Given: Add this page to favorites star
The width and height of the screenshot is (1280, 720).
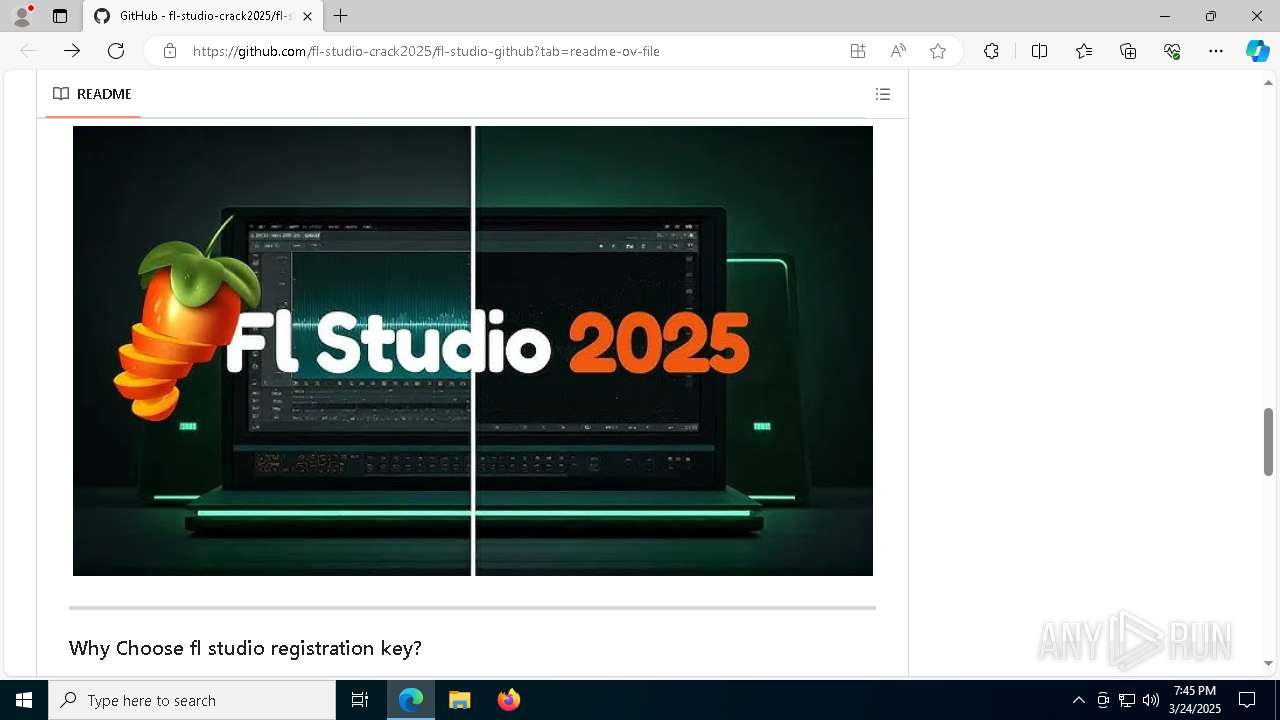Looking at the screenshot, I should [x=938, y=51].
